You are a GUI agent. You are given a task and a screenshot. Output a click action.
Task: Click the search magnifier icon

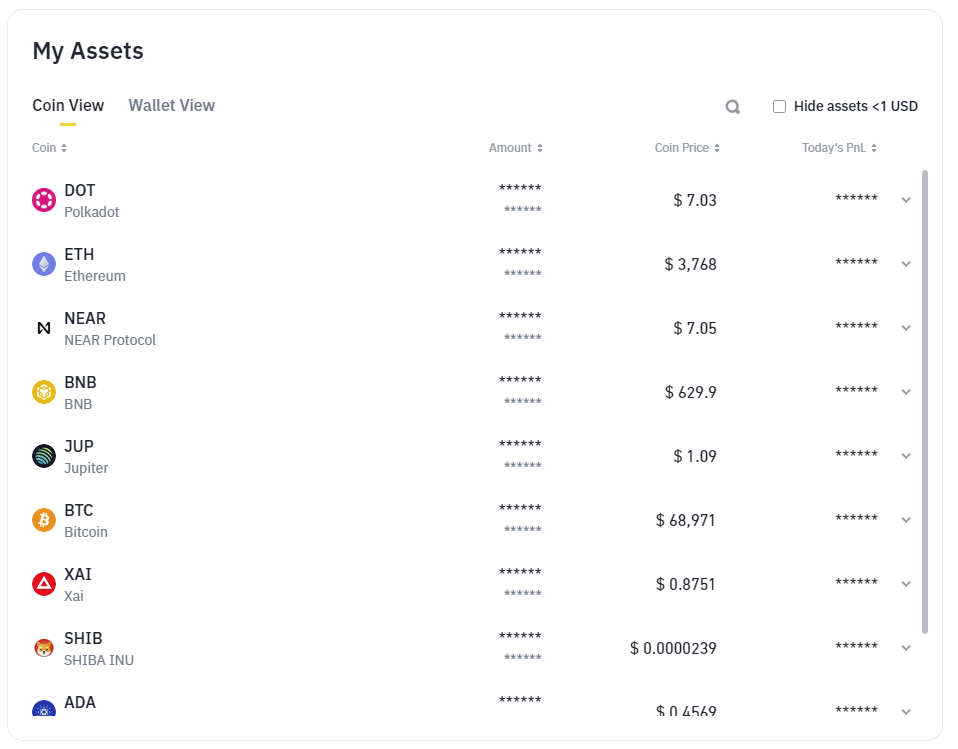tap(733, 107)
